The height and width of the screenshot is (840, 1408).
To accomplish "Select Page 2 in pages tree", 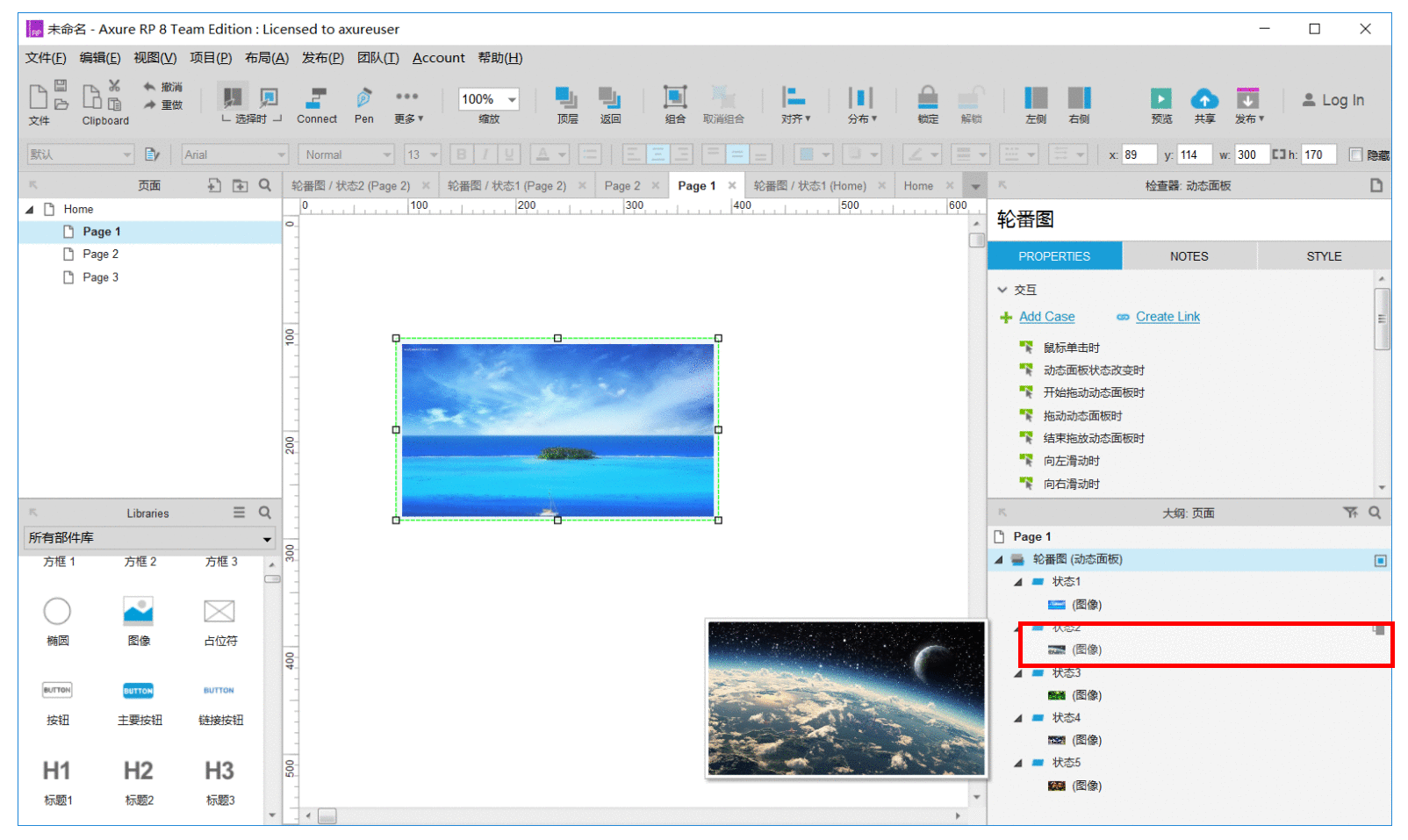I will (x=100, y=255).
